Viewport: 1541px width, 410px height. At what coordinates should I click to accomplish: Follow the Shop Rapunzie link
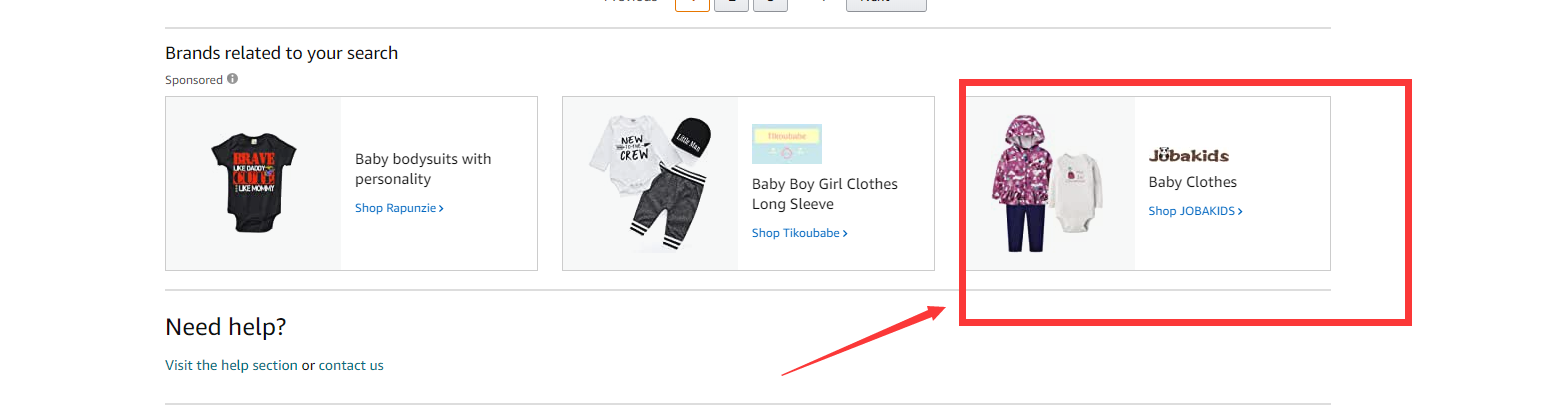[x=399, y=208]
